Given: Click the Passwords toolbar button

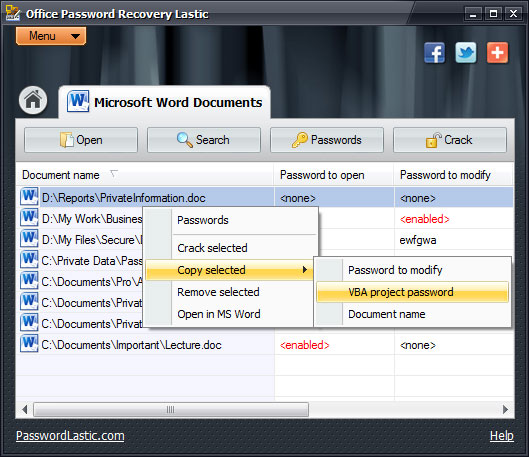Looking at the screenshot, I should (x=327, y=140).
